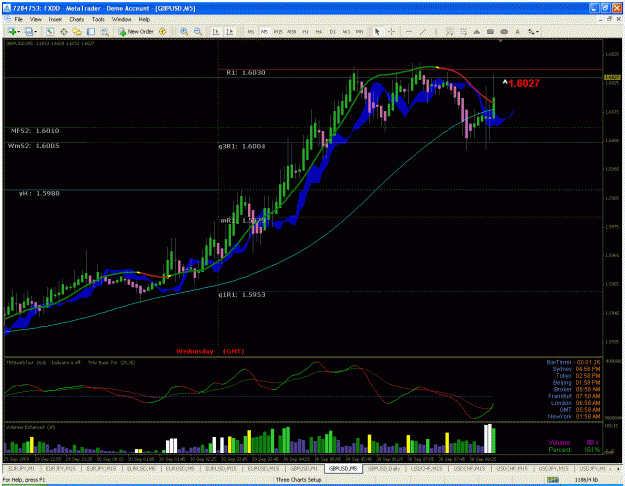Click the connection status bars icon
The image size is (625, 486).
point(552,480)
